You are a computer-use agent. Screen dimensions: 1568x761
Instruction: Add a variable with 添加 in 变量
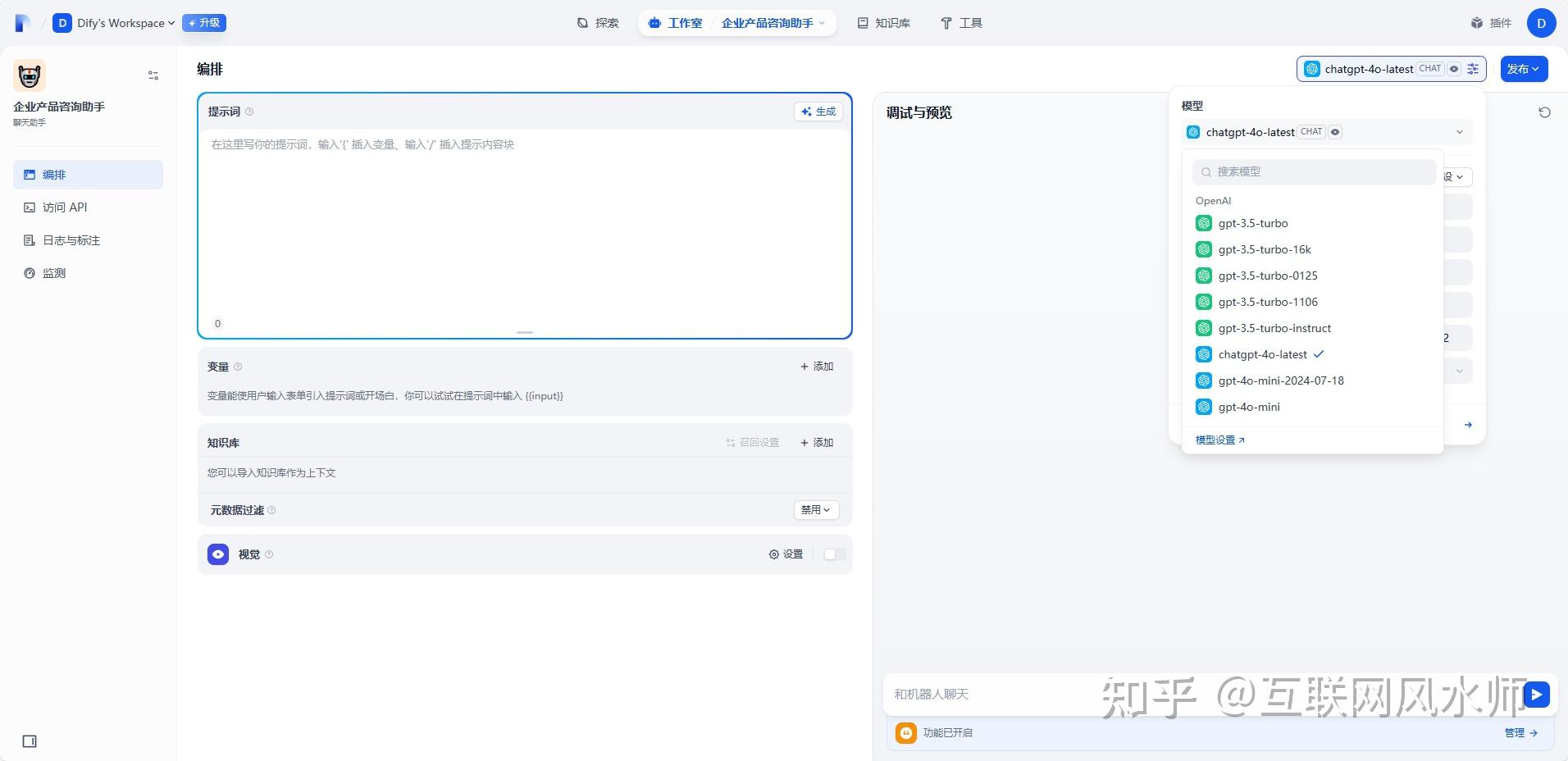click(817, 367)
